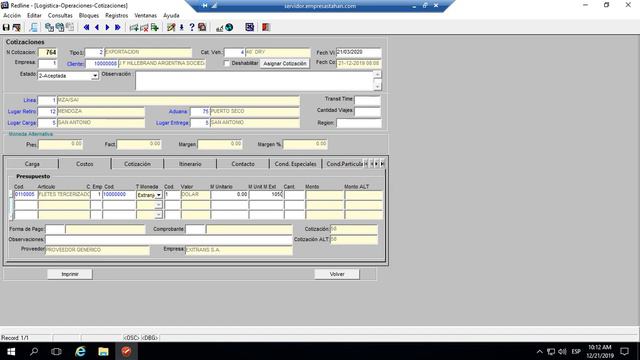
Task: Click the first overlapping-sheets copy icon
Action: point(49,27)
